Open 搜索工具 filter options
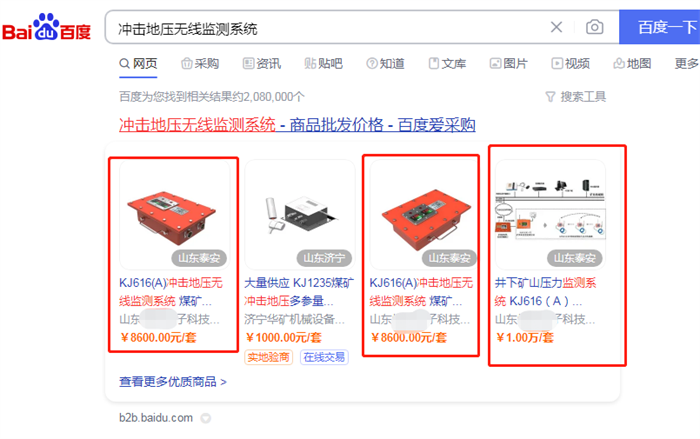This screenshot has height=439, width=700. (x=576, y=96)
